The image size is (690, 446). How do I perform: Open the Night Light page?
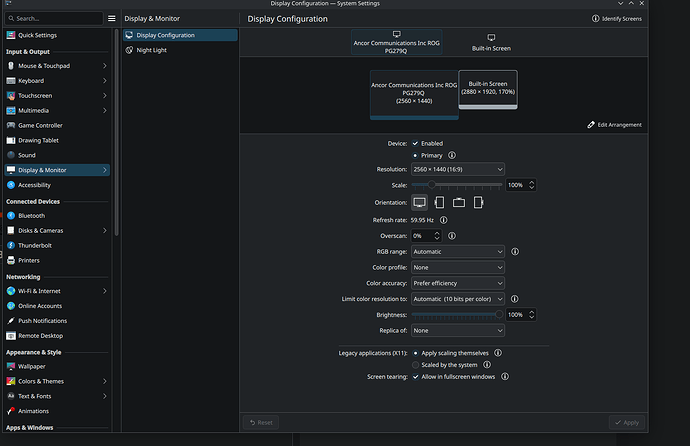click(152, 50)
